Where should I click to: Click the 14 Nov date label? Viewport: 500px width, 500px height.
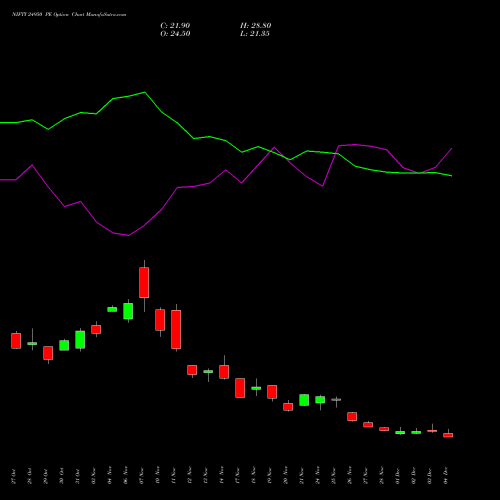point(222,476)
